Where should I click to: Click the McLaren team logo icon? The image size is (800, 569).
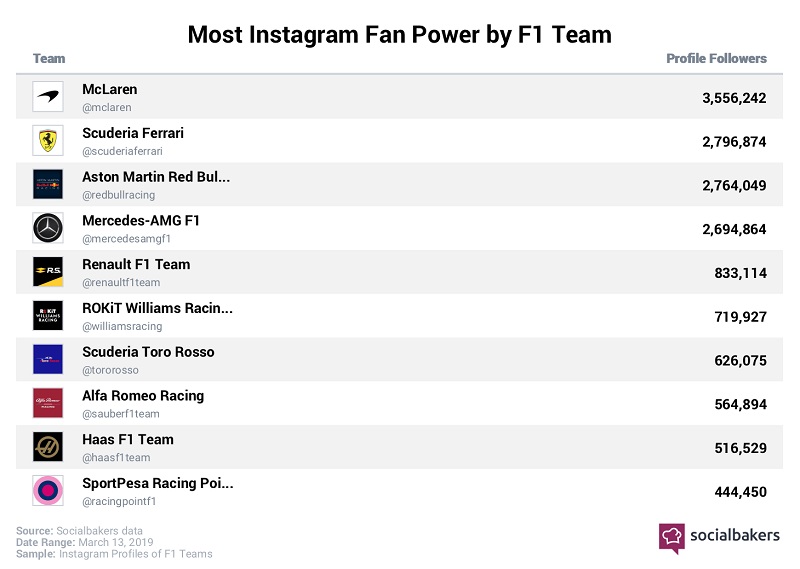[x=48, y=96]
